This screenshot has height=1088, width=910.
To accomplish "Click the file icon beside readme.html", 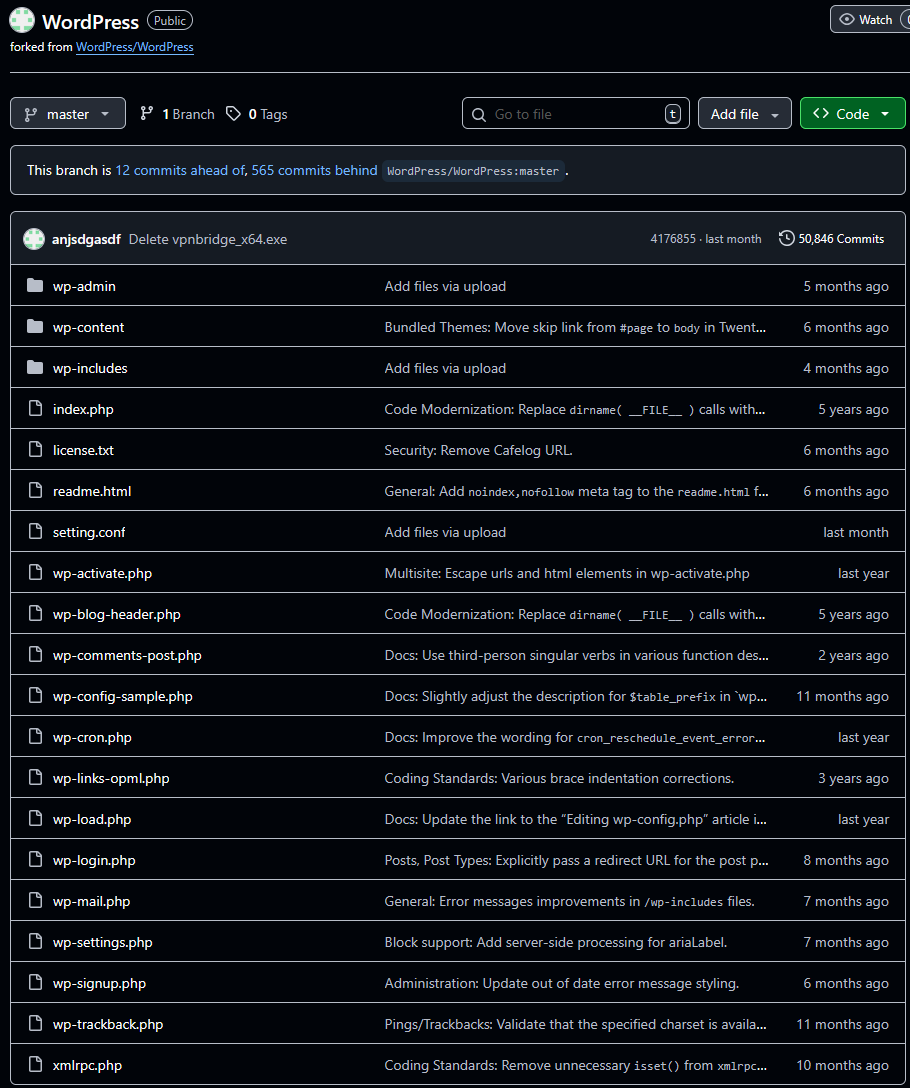I will click(35, 491).
